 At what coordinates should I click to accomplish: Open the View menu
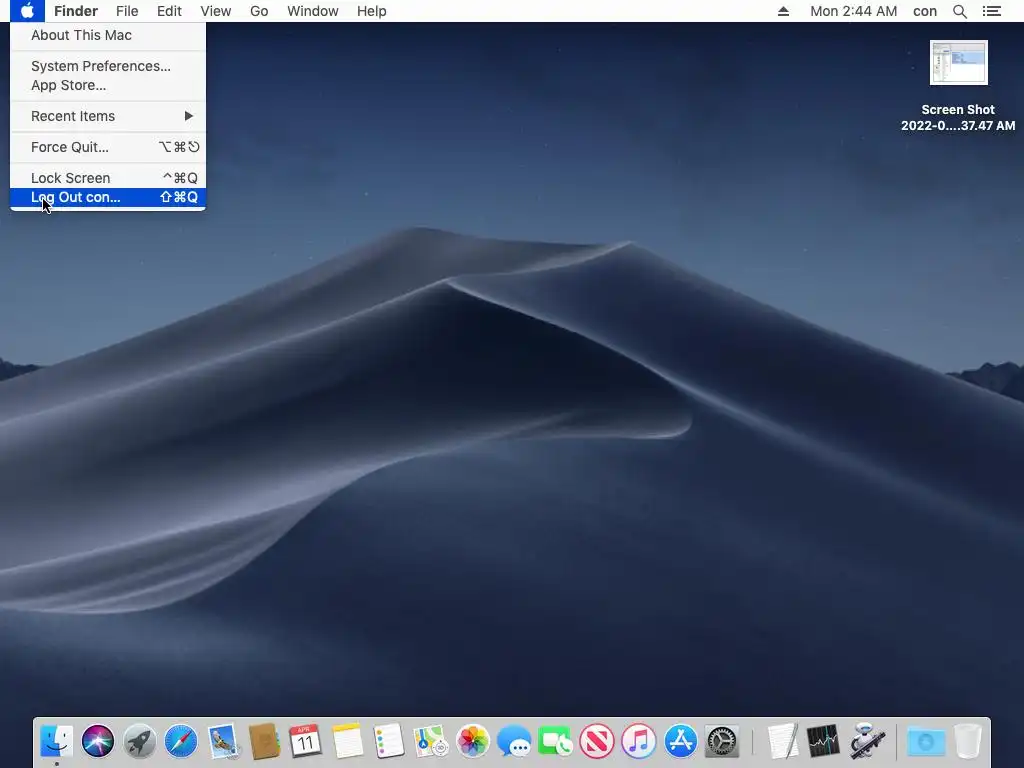pyautogui.click(x=216, y=11)
